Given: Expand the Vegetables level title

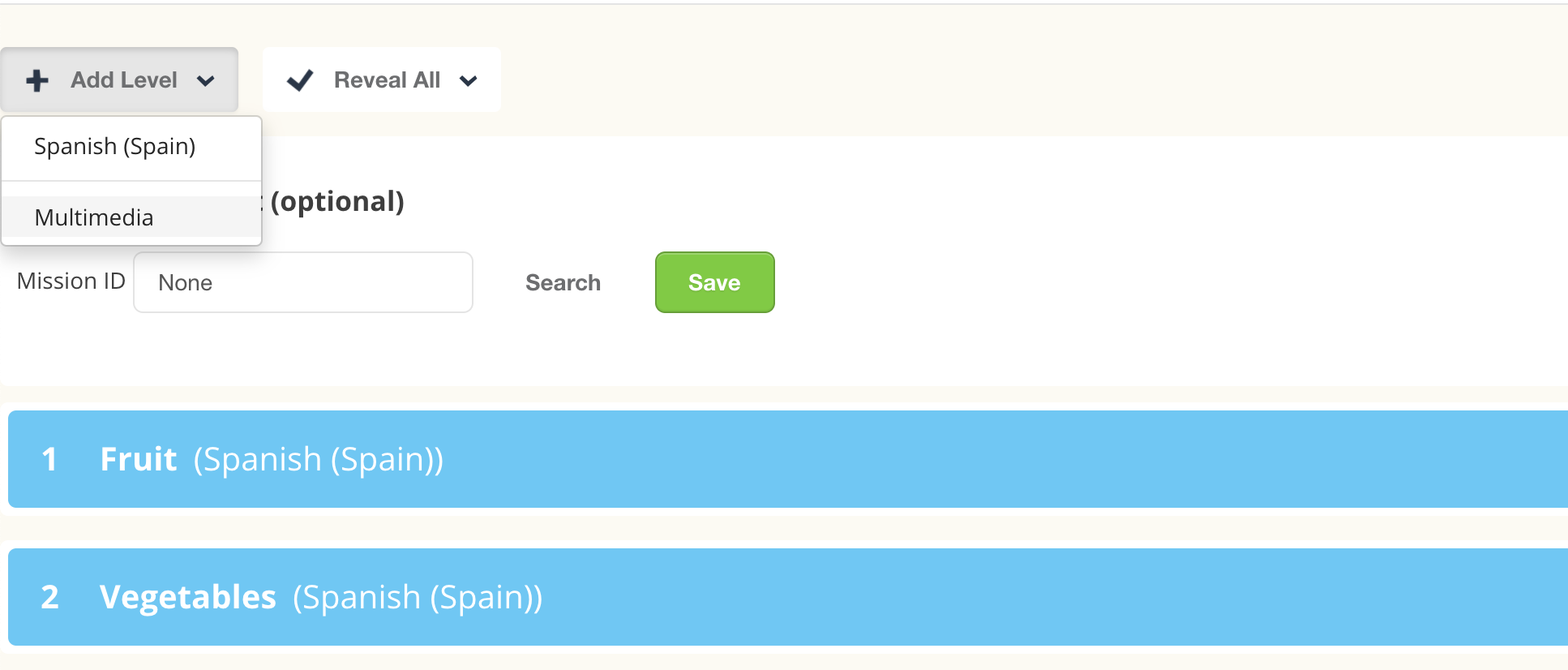Looking at the screenshot, I should point(188,597).
